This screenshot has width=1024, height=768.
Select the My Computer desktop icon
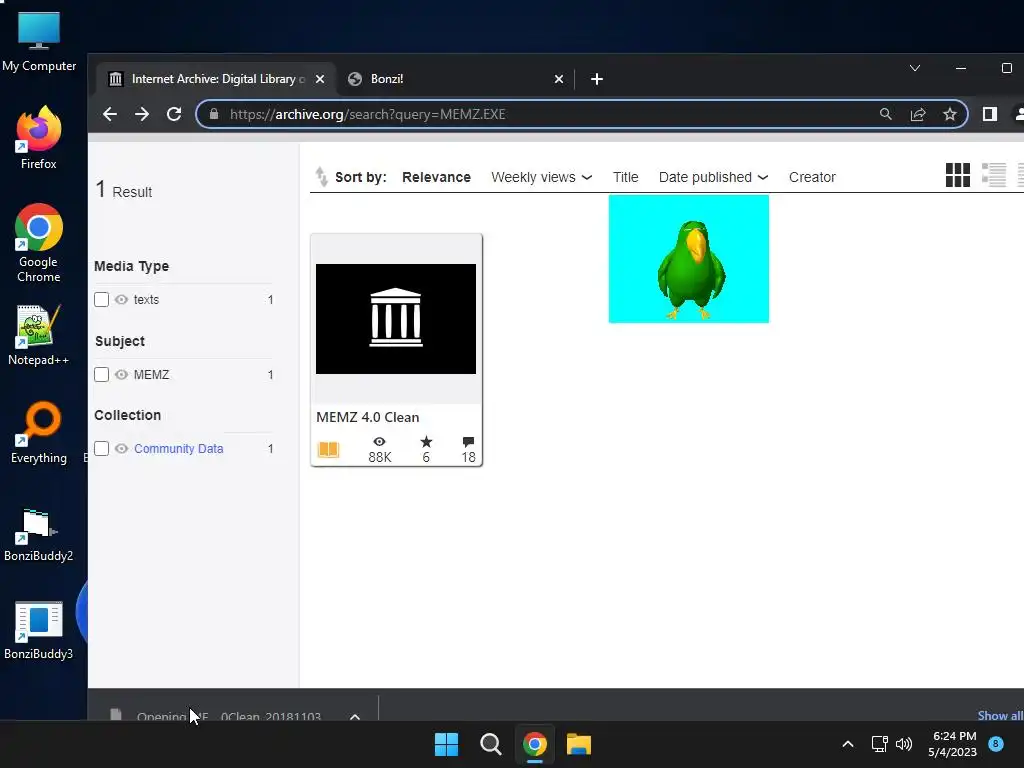pos(39,41)
